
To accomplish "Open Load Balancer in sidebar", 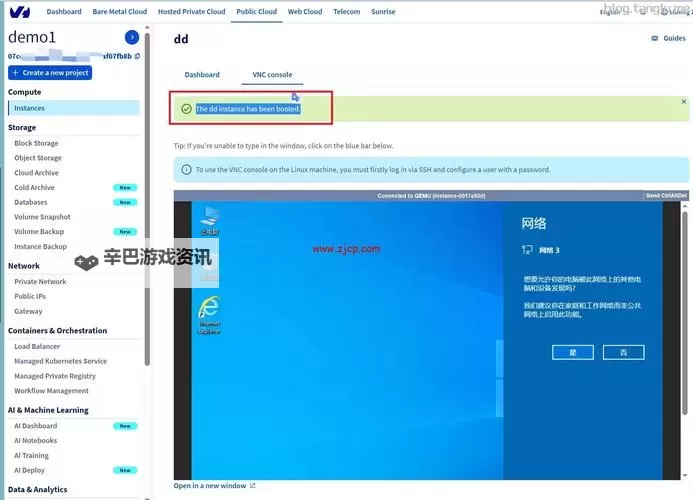I will pyautogui.click(x=37, y=346).
